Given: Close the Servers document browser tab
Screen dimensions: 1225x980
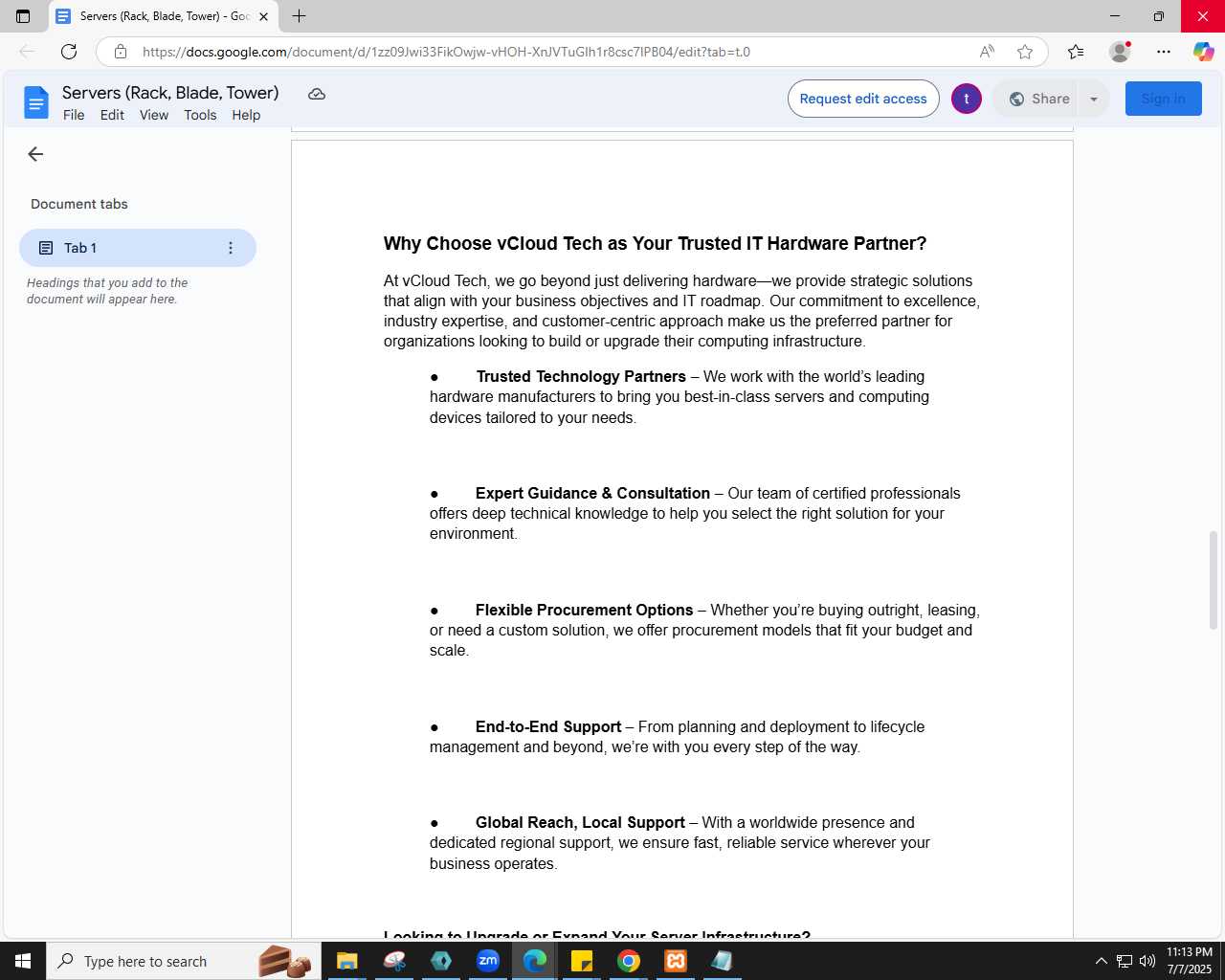Looking at the screenshot, I should click(263, 16).
